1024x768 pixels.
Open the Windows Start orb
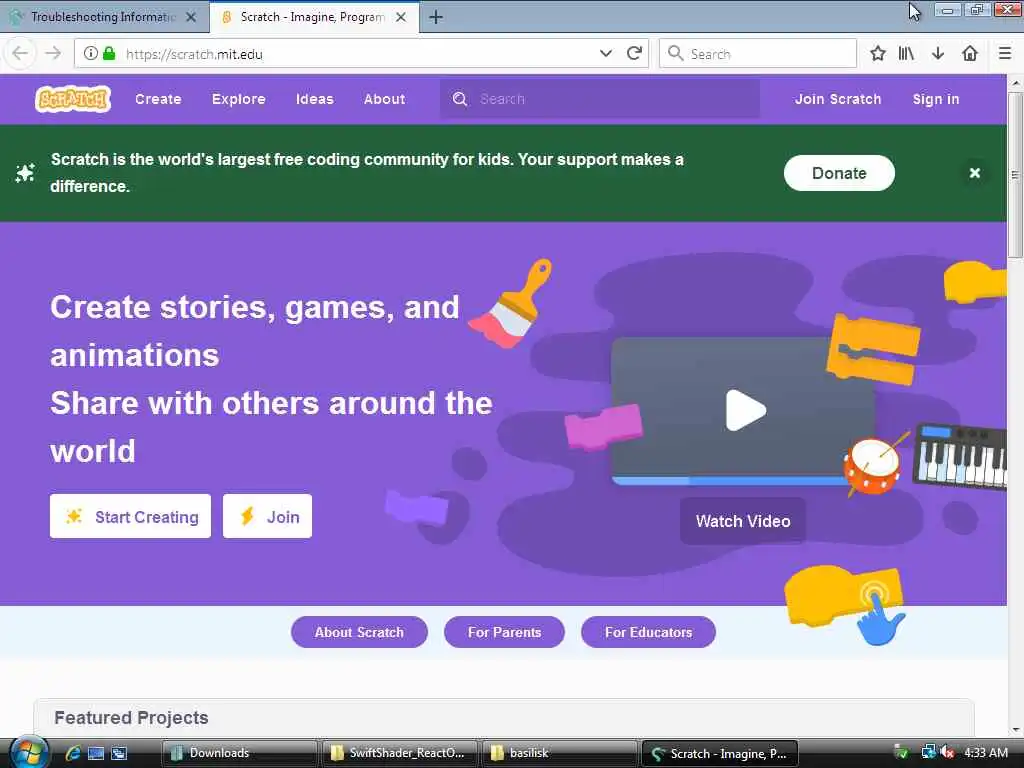coord(29,752)
